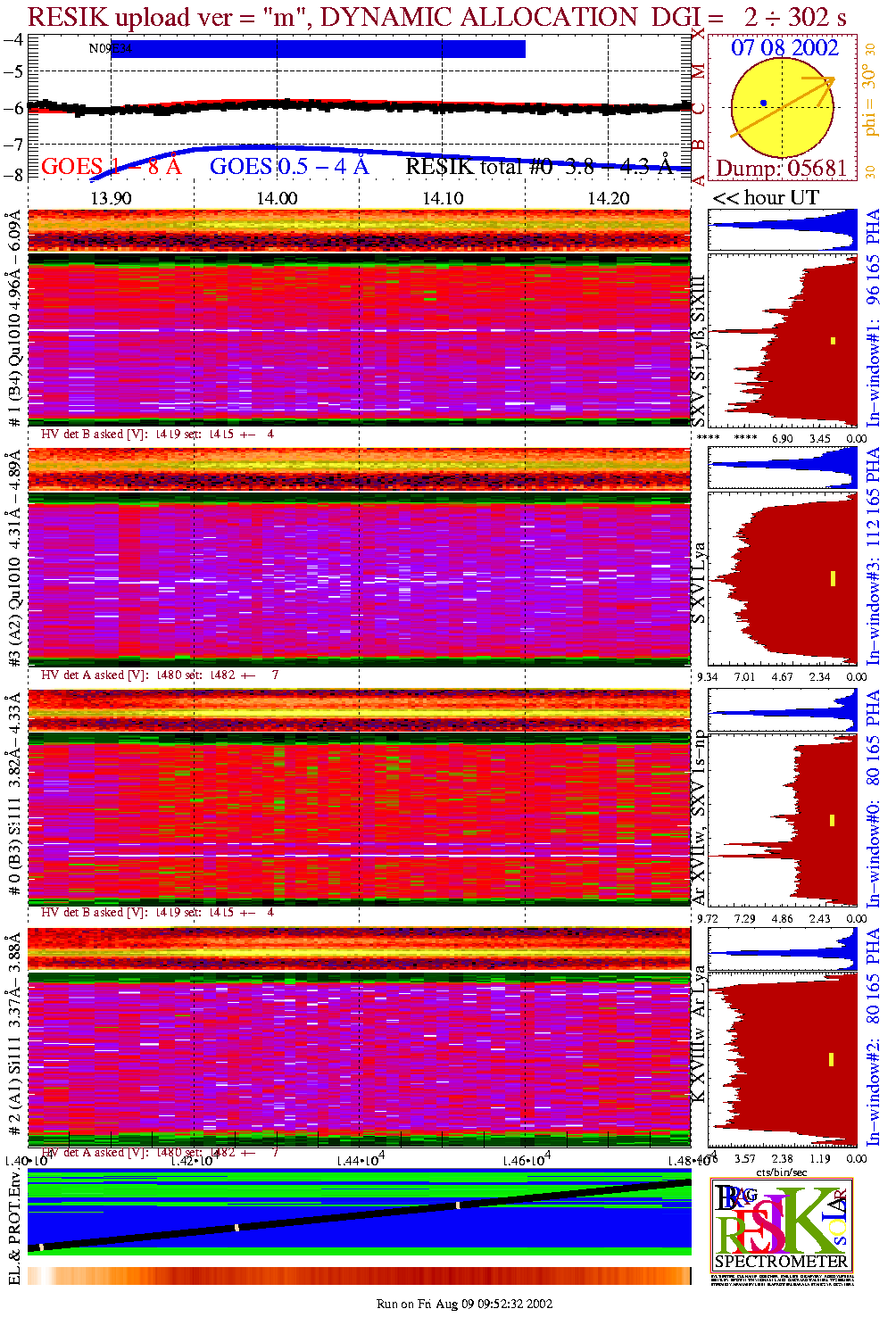The width and height of the screenshot is (896, 1317).
Task: Select yellow marker in In-window#0 histogram
Action: (x=833, y=820)
